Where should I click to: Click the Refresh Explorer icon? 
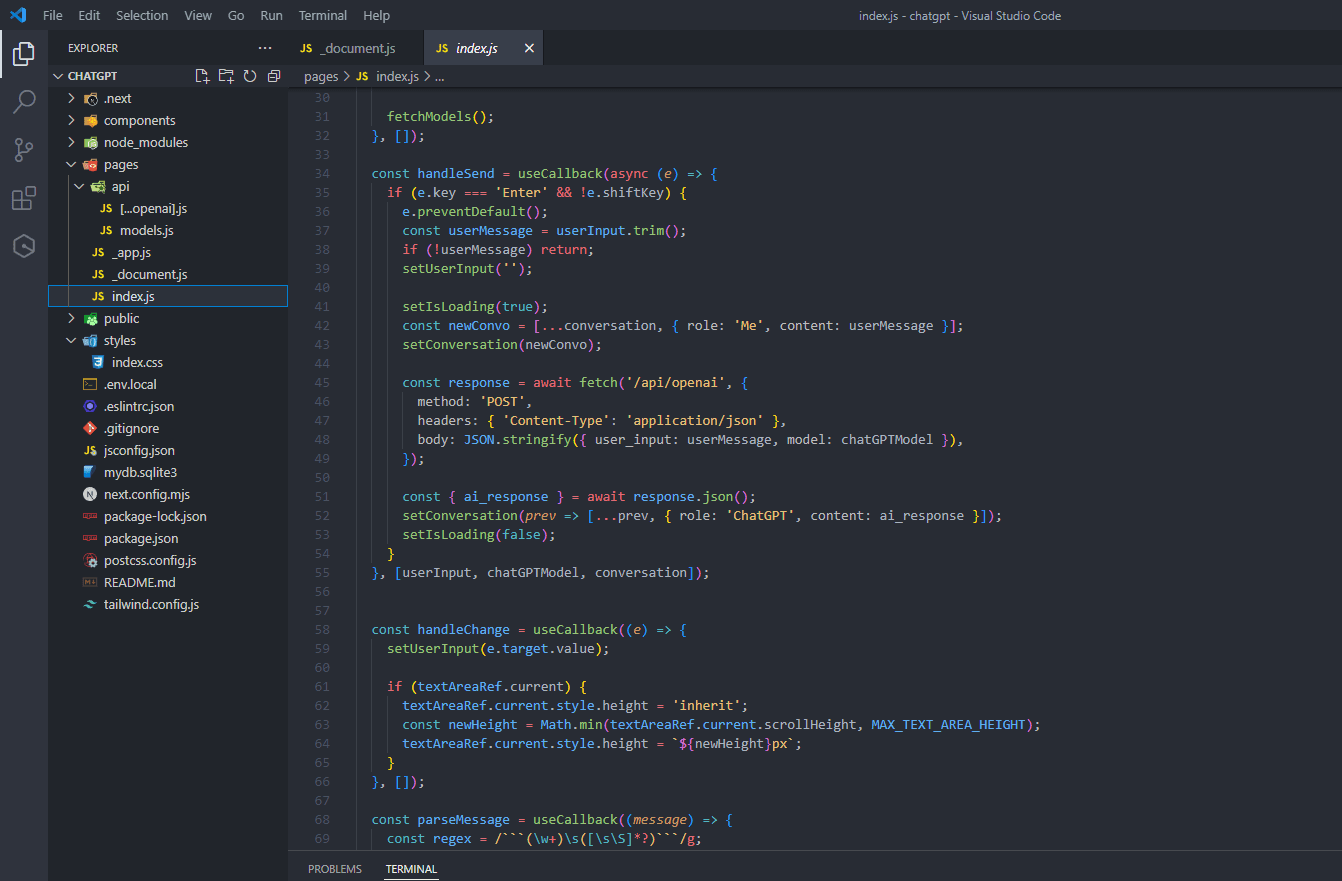(x=250, y=76)
